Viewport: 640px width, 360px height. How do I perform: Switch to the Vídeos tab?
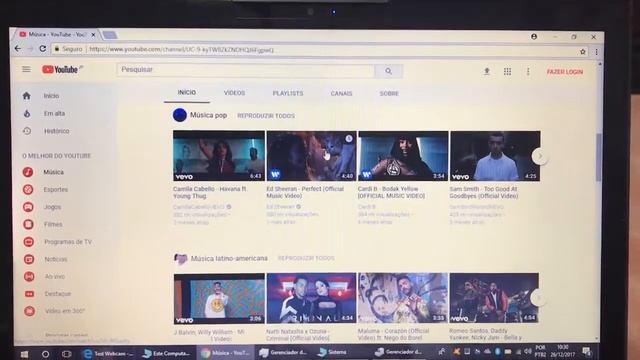234,93
